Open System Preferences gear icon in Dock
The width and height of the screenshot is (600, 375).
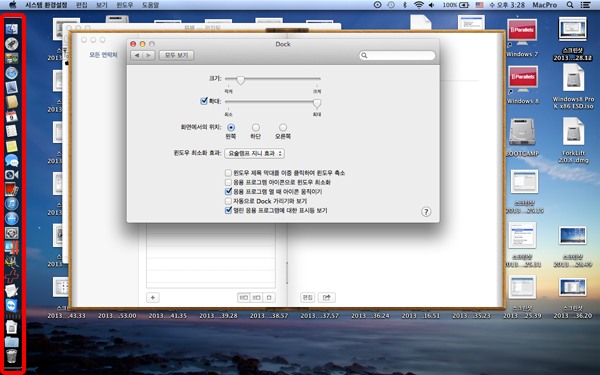click(x=11, y=233)
